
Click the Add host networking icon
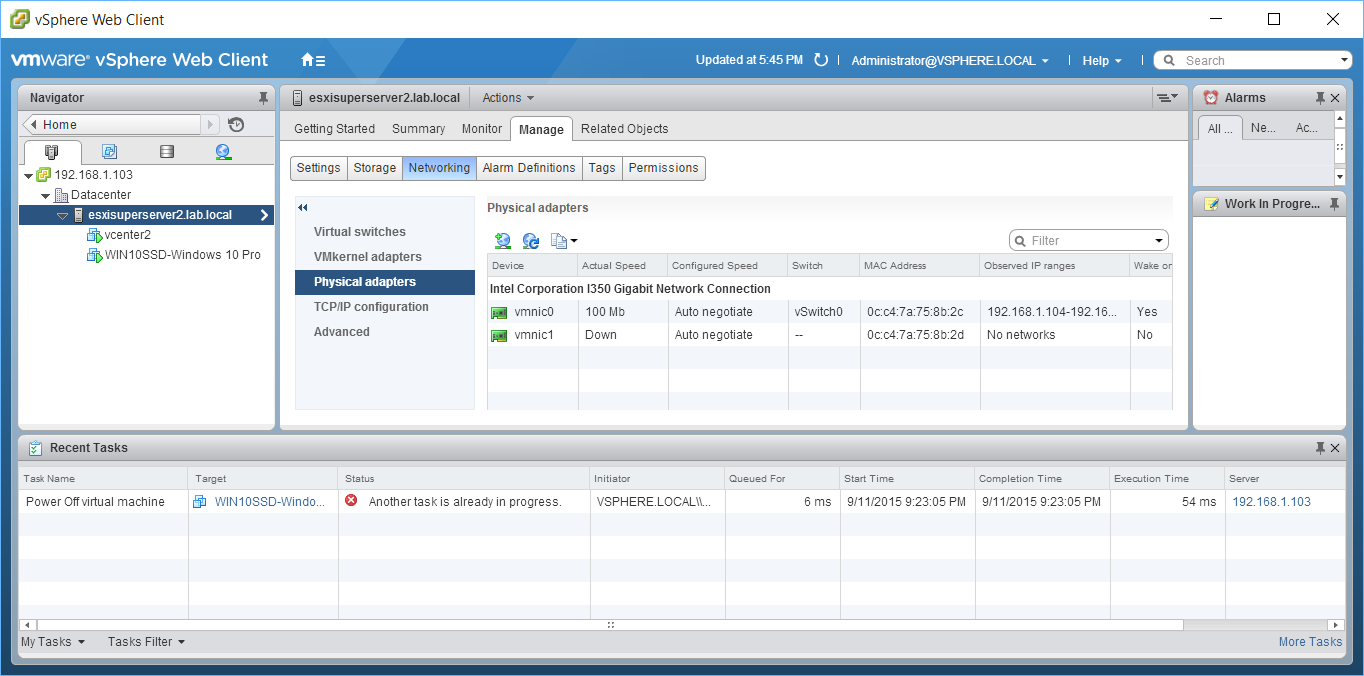point(503,241)
